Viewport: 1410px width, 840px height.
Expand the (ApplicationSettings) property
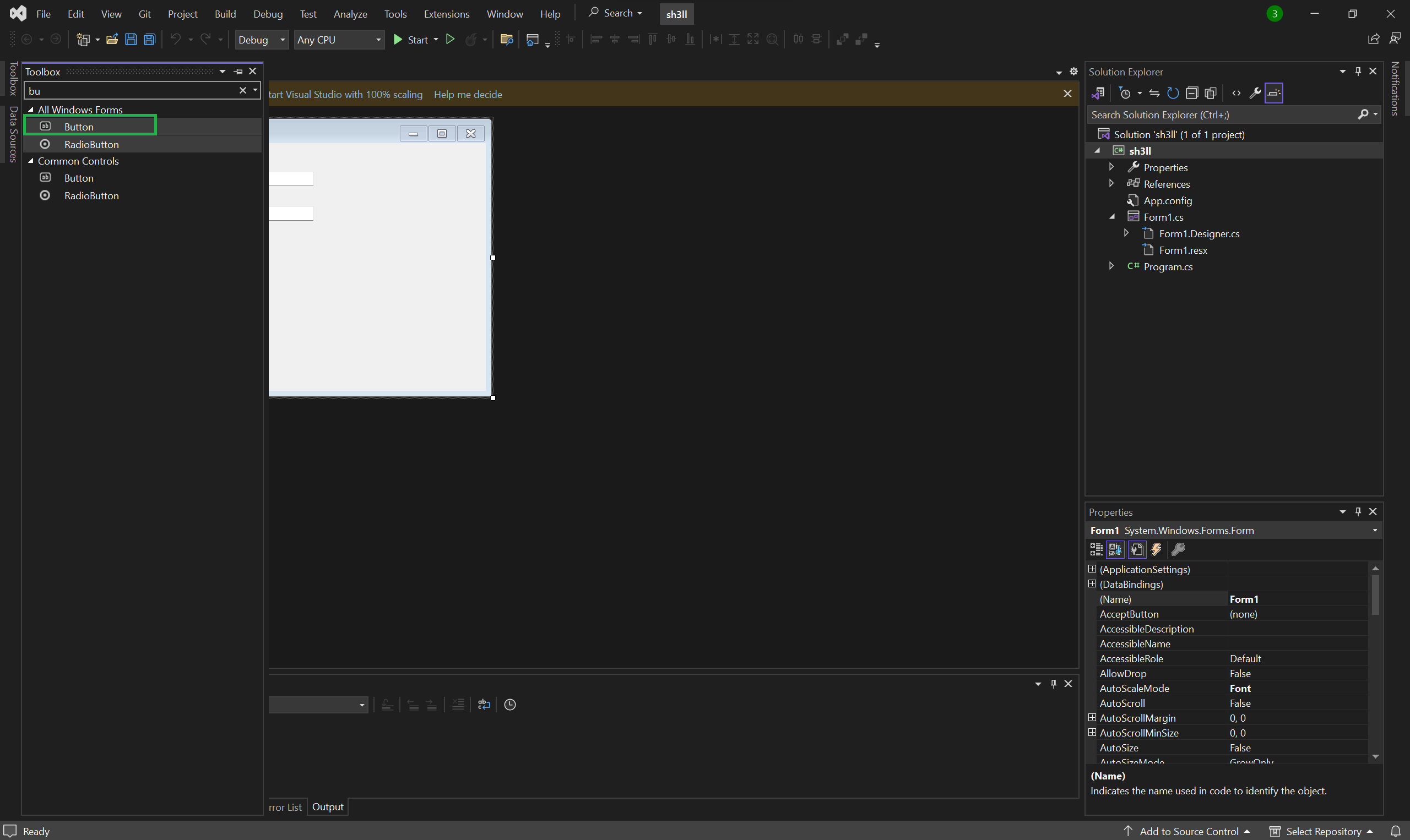tap(1092, 569)
